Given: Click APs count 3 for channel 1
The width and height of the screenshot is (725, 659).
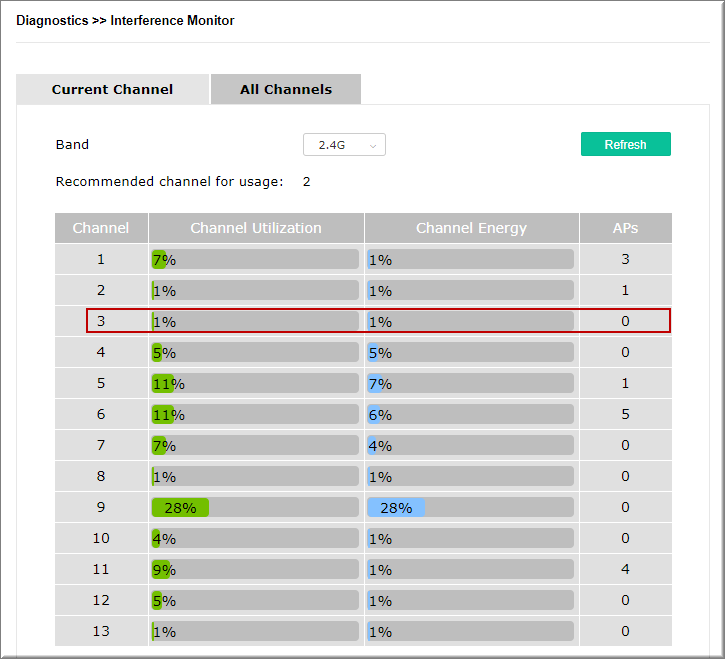Looking at the screenshot, I should pyautogui.click(x=626, y=259).
